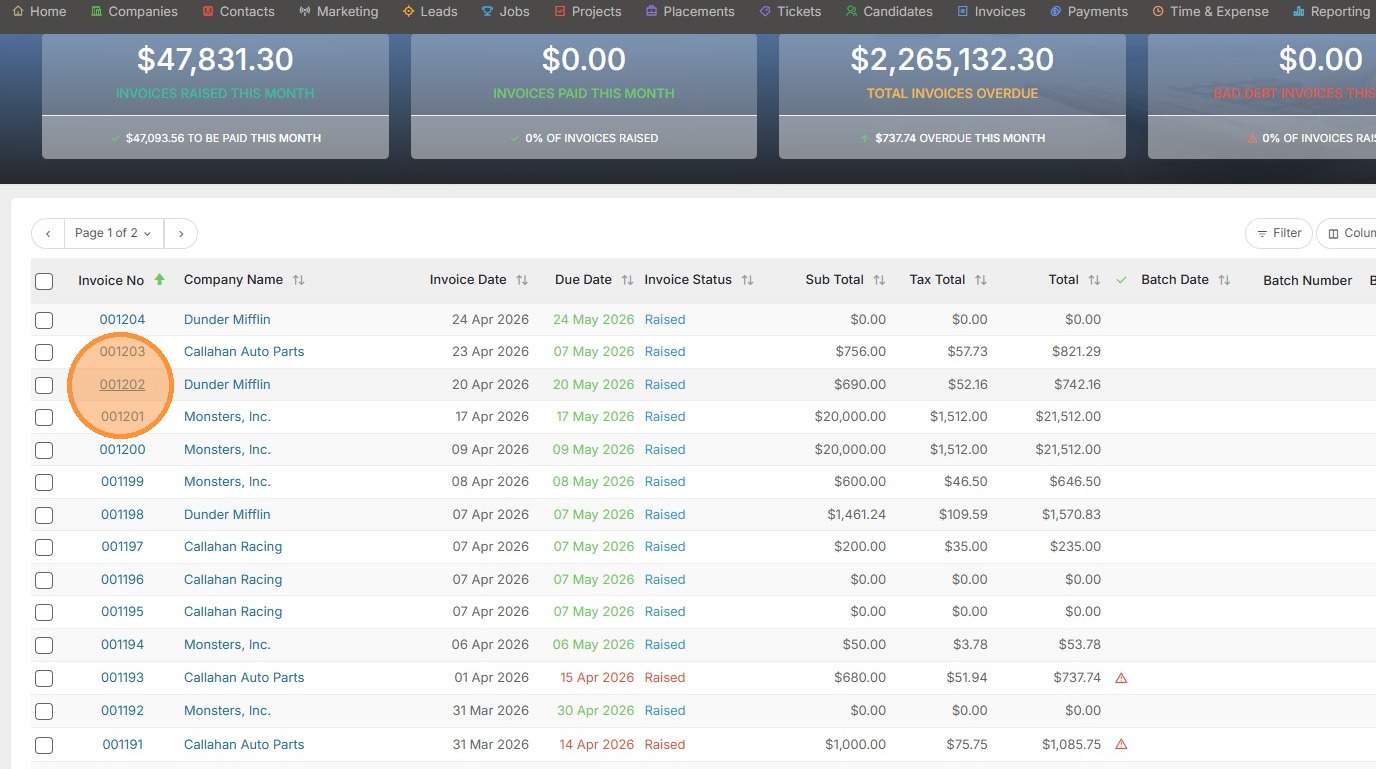This screenshot has height=769, width=1376.
Task: Open the Page 1 of 2 dropdown
Action: click(114, 233)
